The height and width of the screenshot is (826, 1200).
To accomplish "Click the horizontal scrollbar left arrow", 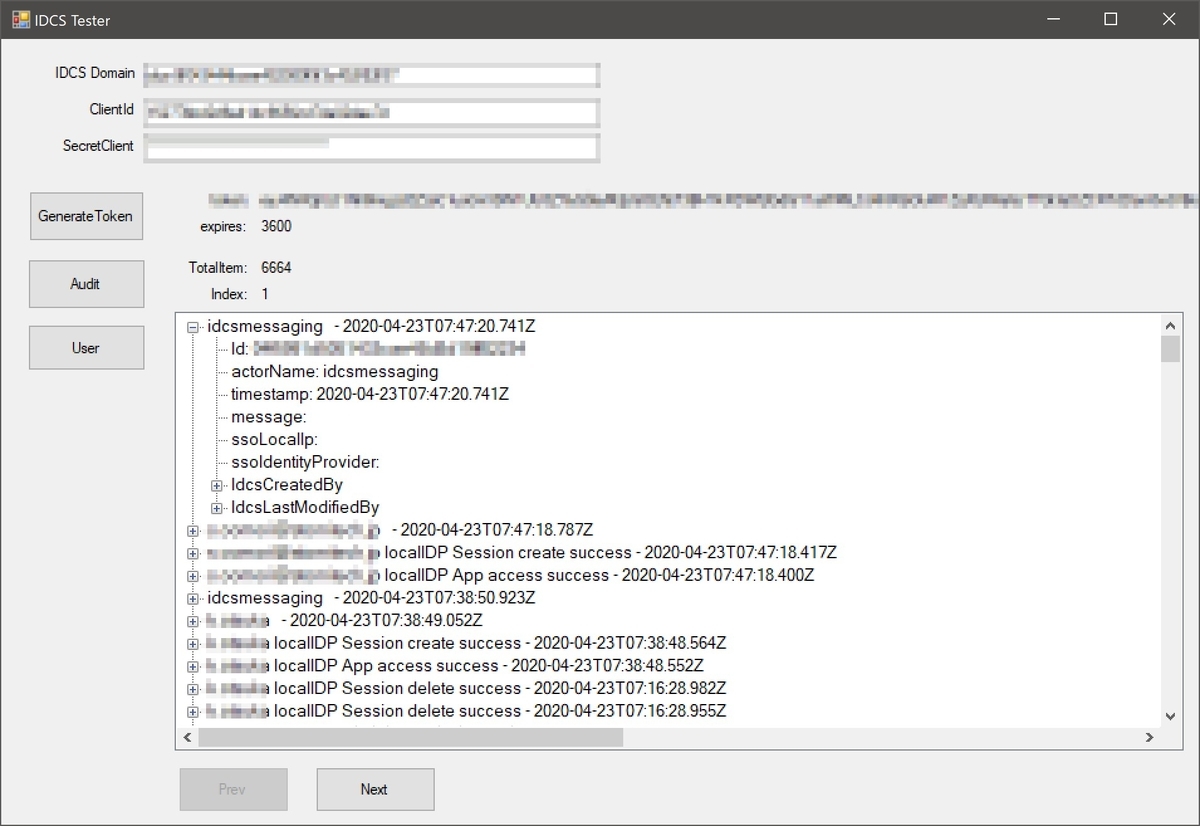I will click(x=187, y=737).
